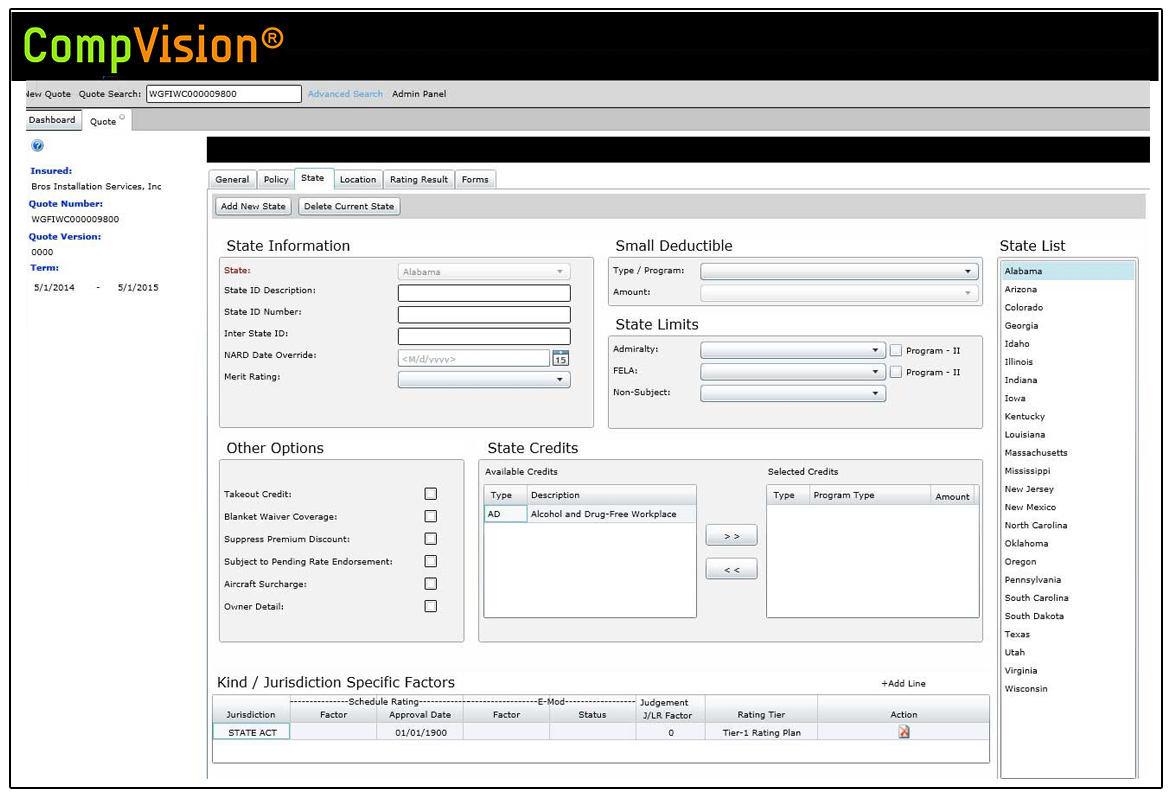Switch to the Policy tab
Screen dimensions: 1174x798
(x=276, y=180)
